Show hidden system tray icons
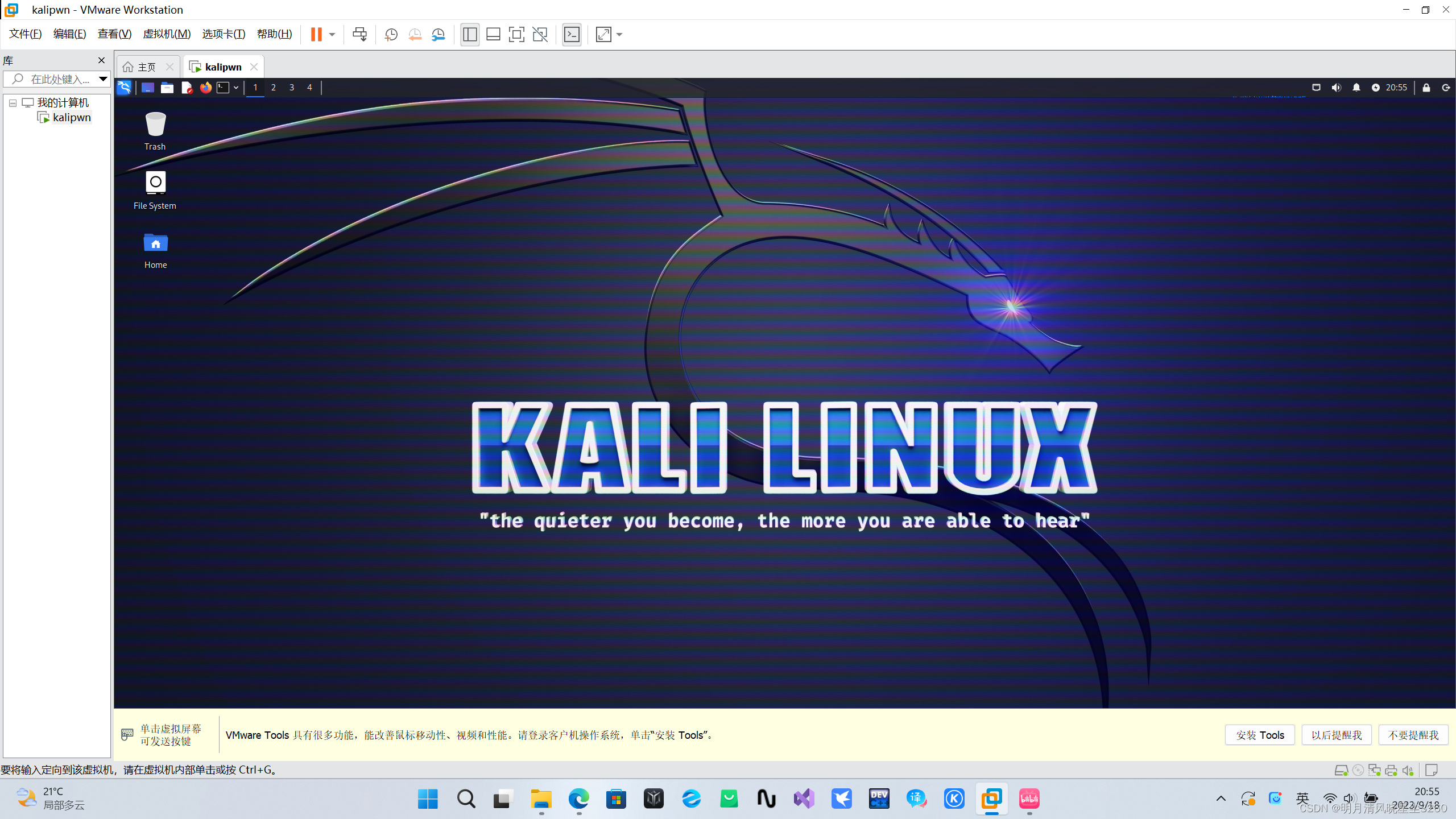Image resolution: width=1456 pixels, height=819 pixels. (x=1221, y=799)
